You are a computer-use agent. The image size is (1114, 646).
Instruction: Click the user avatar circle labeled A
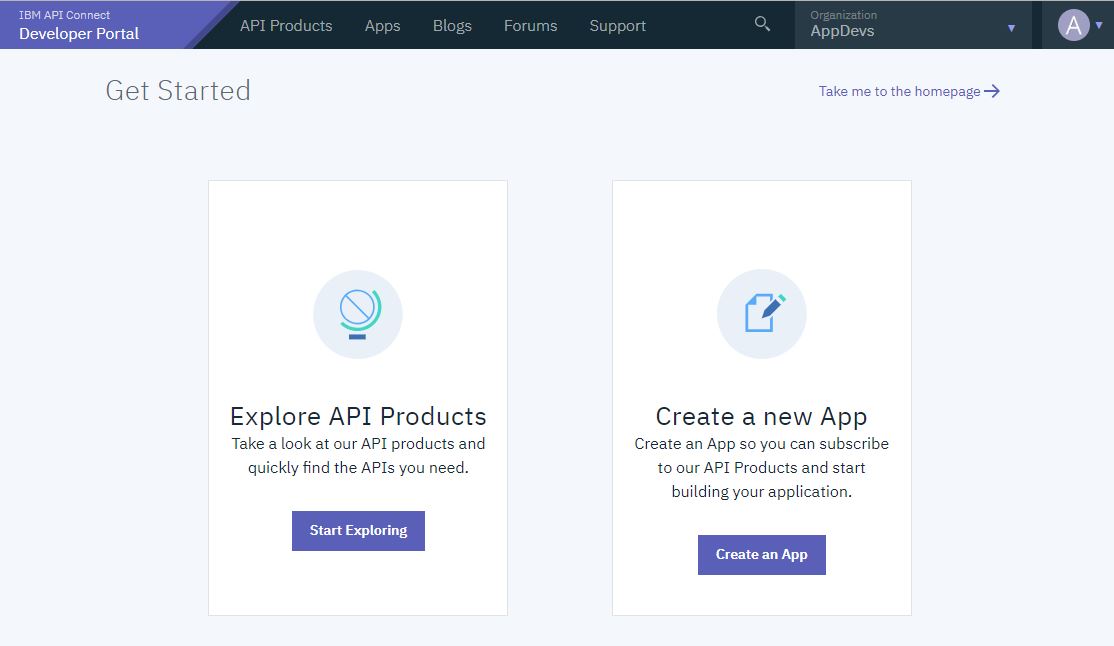[x=1073, y=26]
